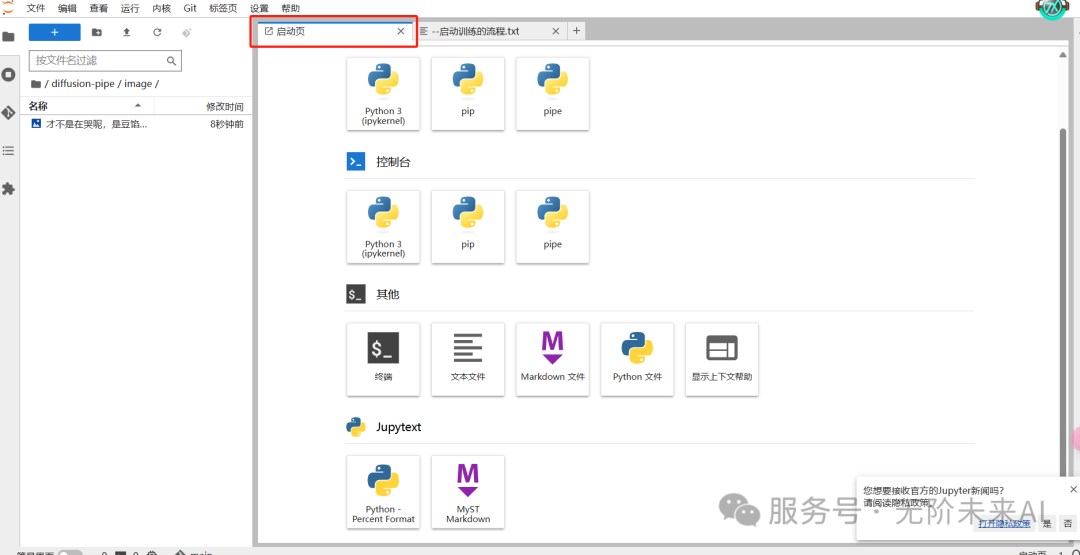Refresh the file browser list
The width and height of the screenshot is (1080, 555).
click(157, 32)
